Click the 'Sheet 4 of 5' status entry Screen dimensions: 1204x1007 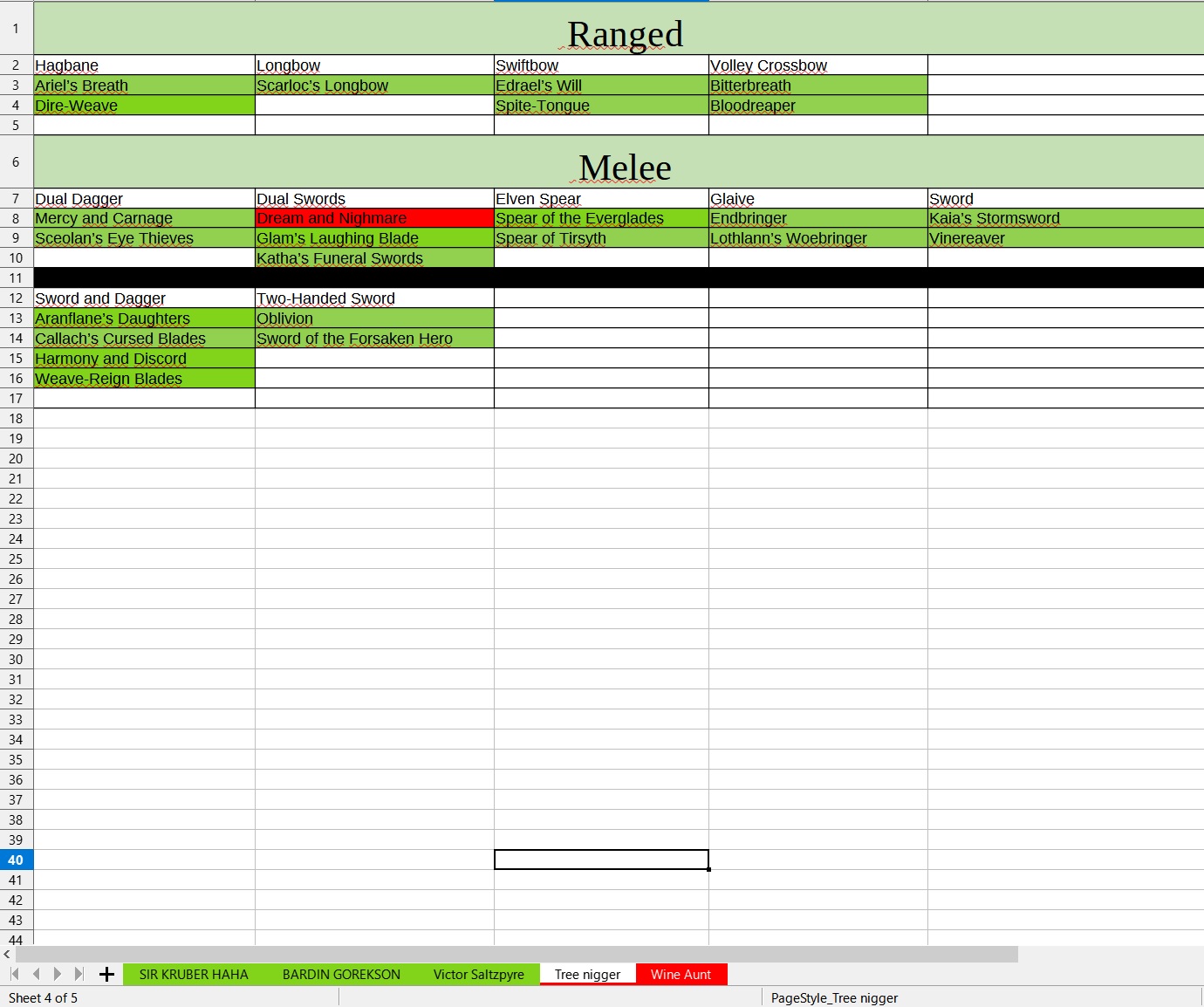pyautogui.click(x=44, y=997)
